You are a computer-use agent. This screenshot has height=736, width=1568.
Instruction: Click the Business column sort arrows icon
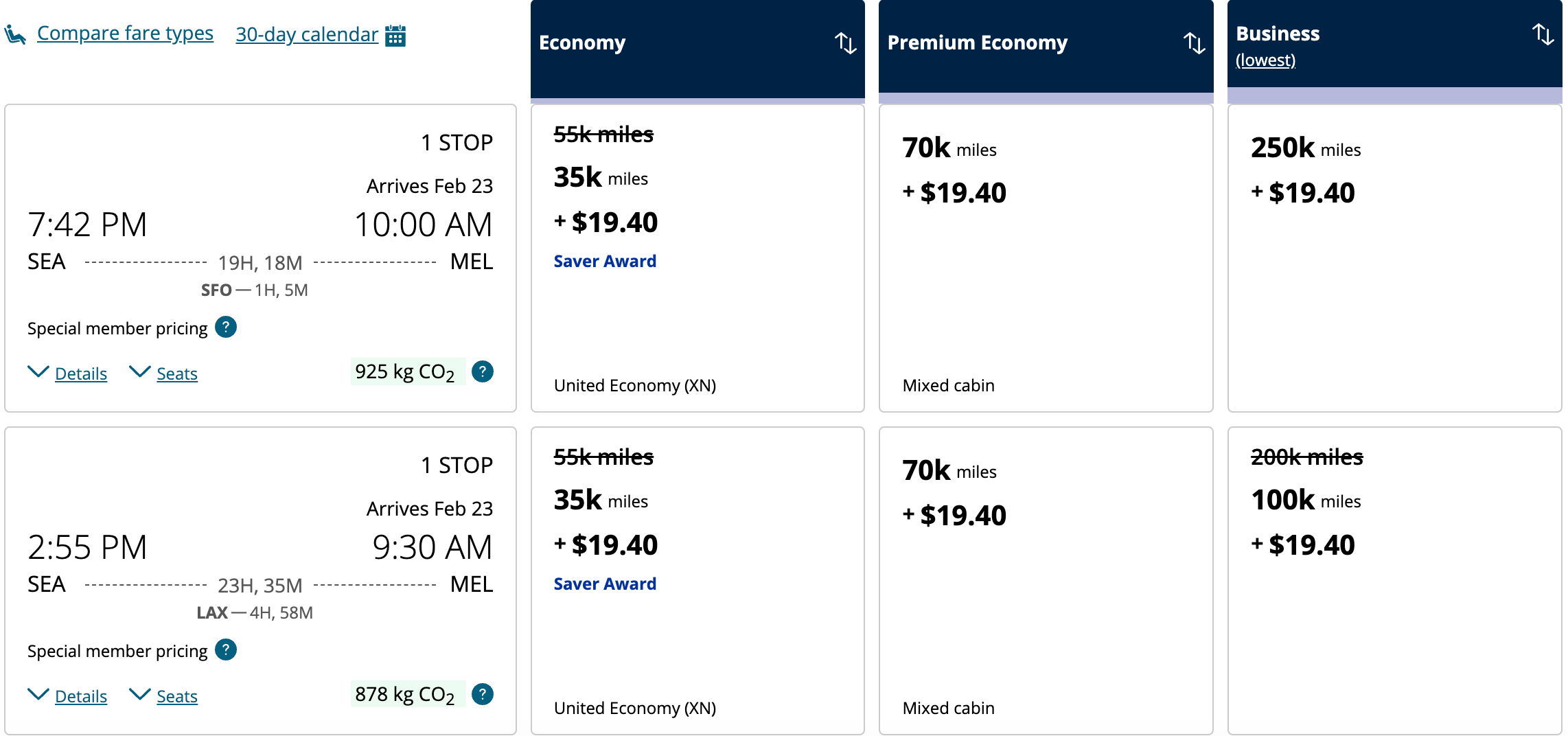[x=1543, y=34]
